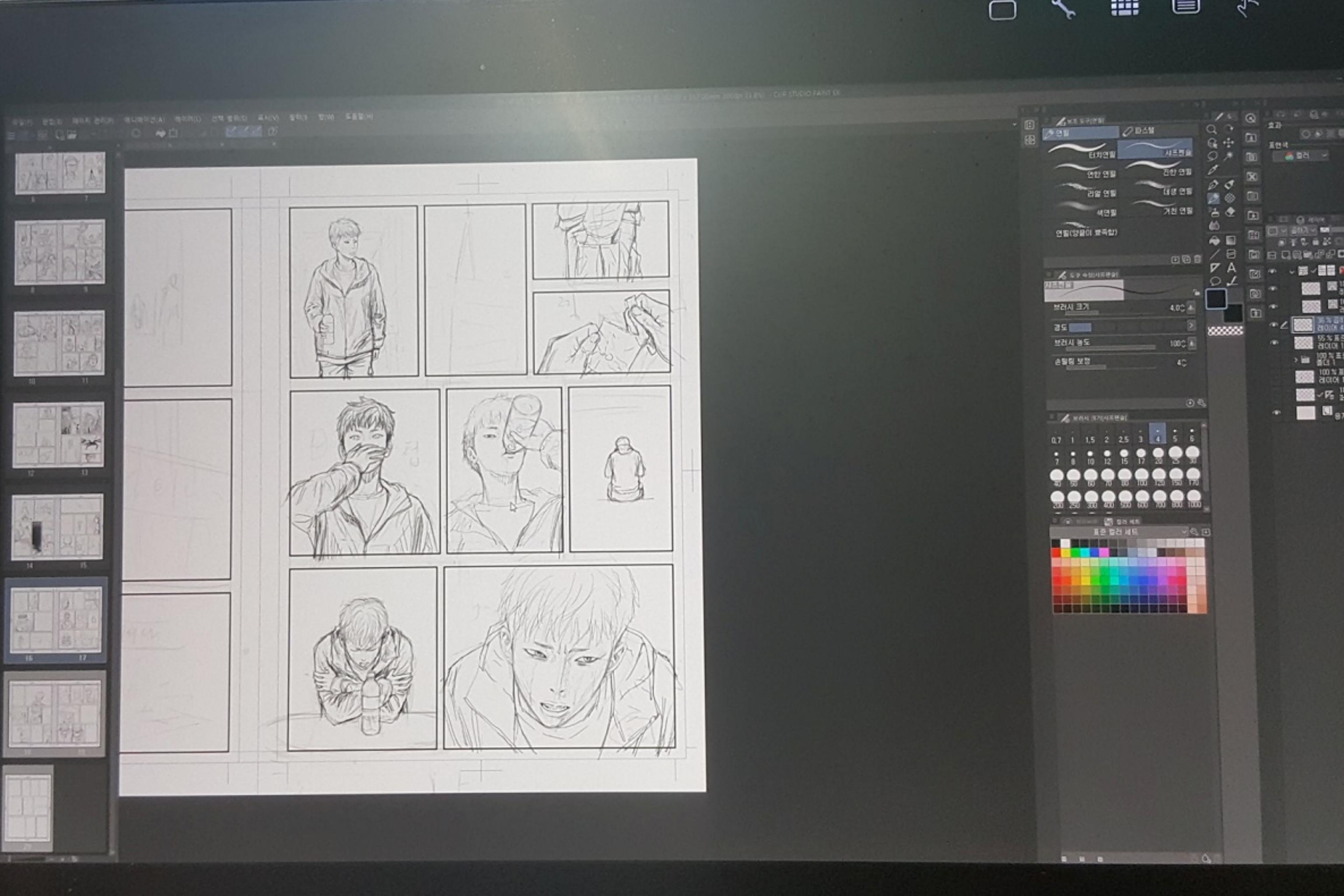The height and width of the screenshot is (896, 1344).
Task: Toggle visibility of the bottom paper layer
Action: [x=1277, y=413]
